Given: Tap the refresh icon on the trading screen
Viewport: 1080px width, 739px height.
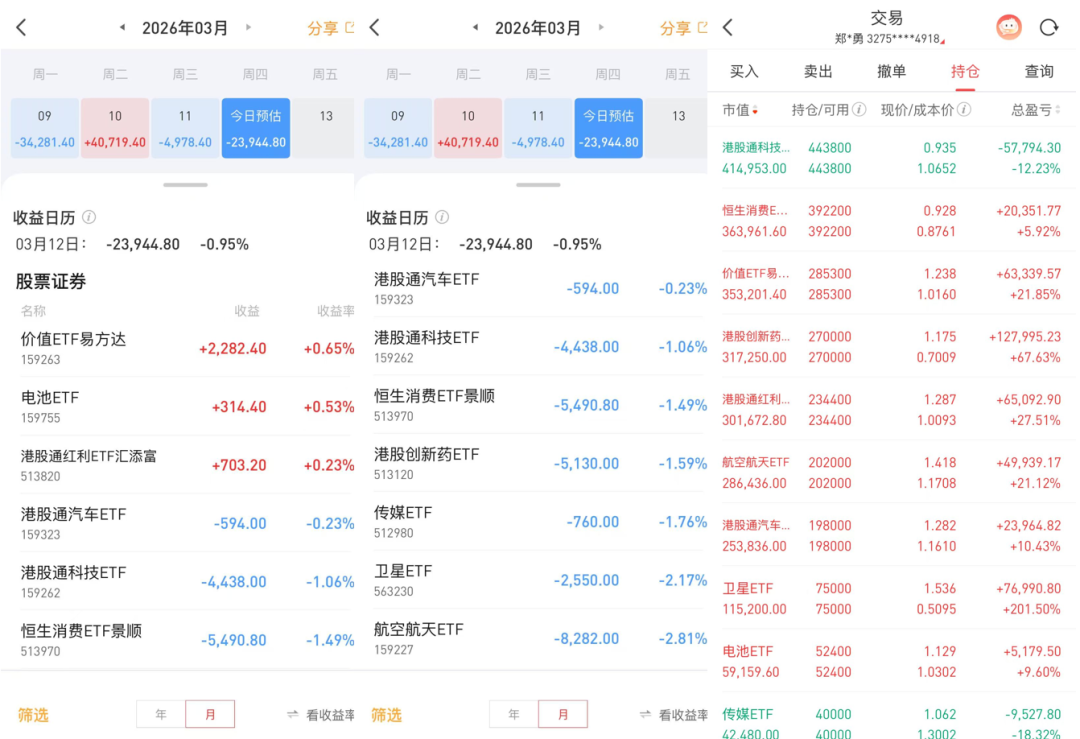Looking at the screenshot, I should tap(1049, 26).
